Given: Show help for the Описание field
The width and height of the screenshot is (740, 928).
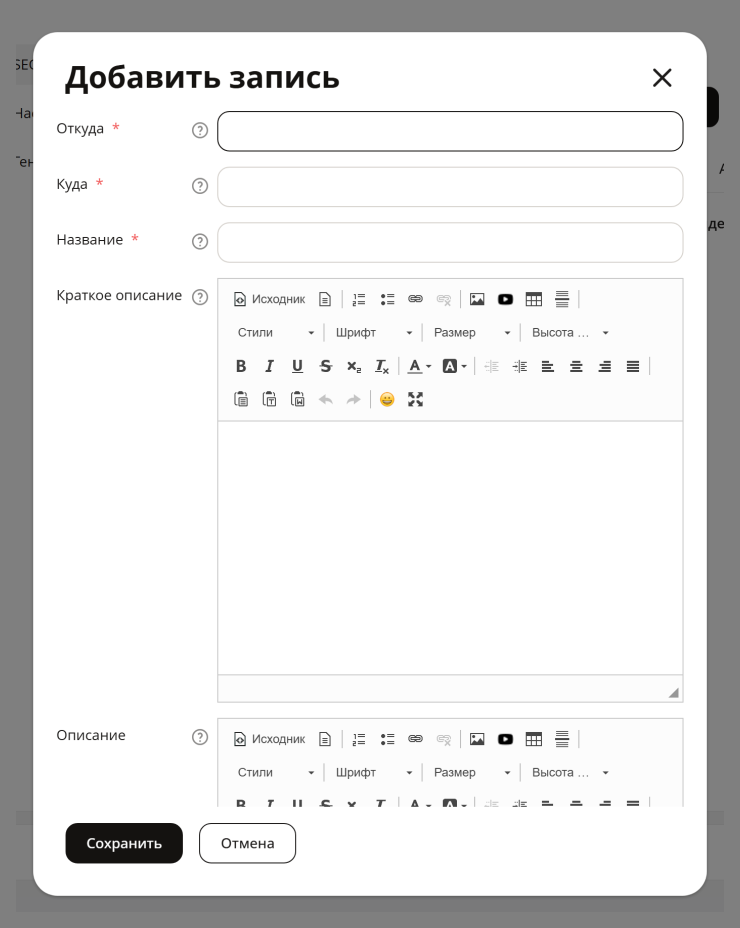Looking at the screenshot, I should point(200,737).
